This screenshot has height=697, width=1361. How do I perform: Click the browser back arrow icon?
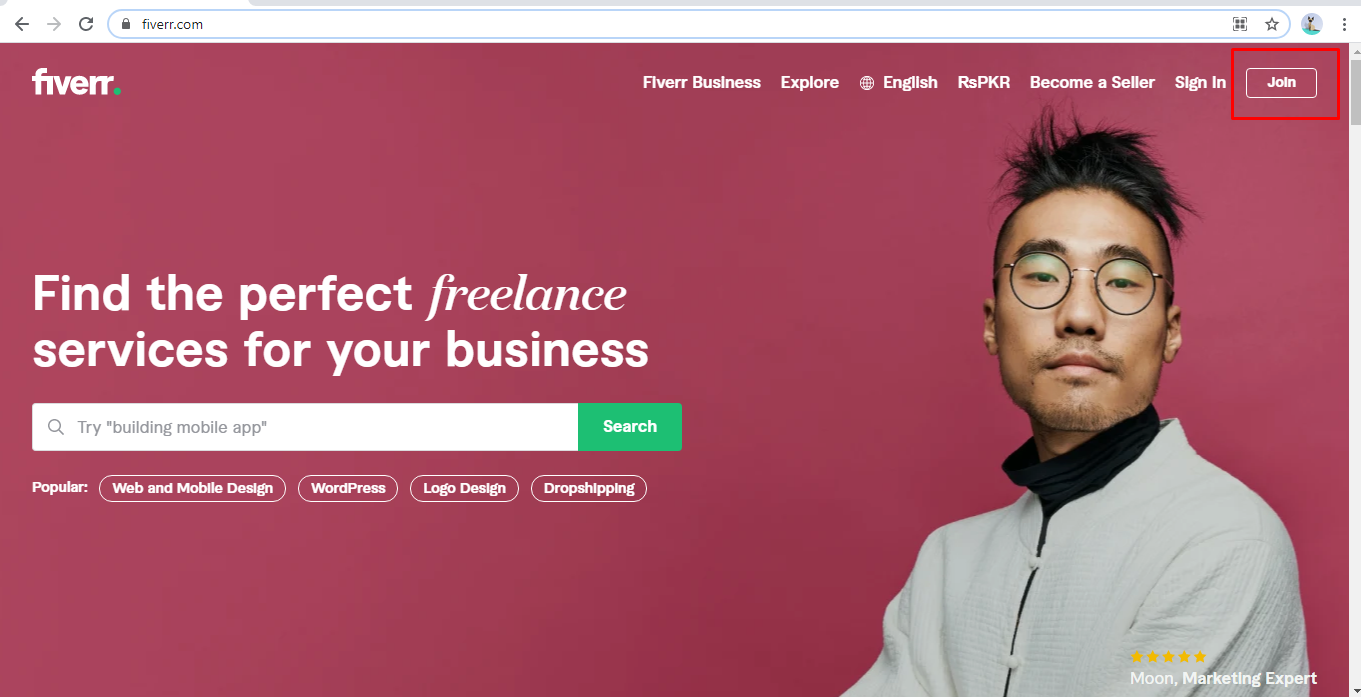coord(22,24)
